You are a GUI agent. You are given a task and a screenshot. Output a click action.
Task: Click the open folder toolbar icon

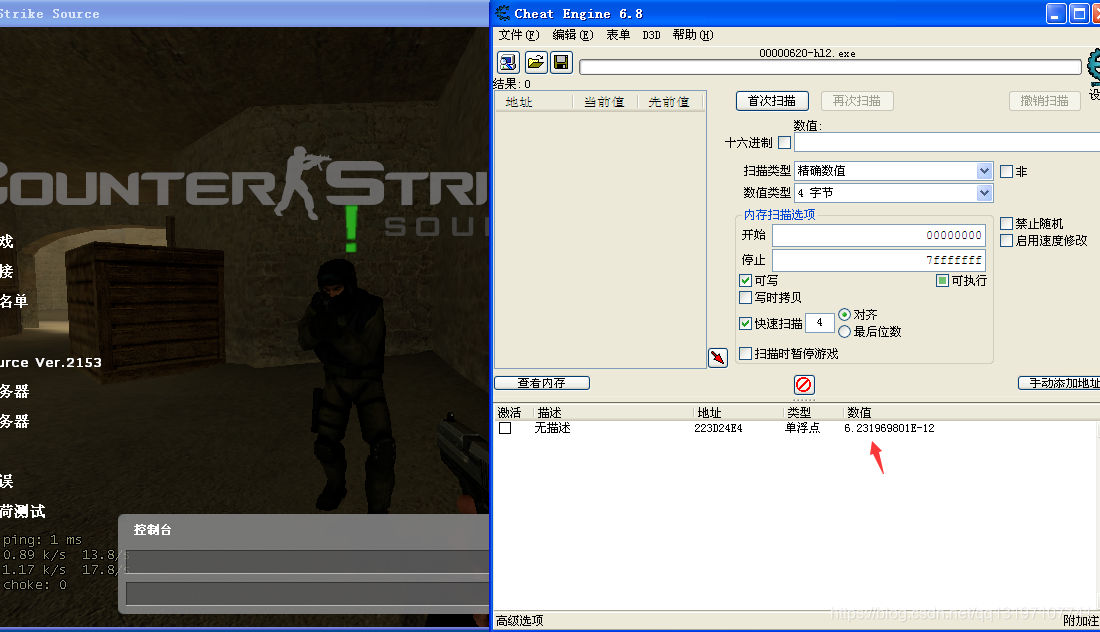coord(535,62)
